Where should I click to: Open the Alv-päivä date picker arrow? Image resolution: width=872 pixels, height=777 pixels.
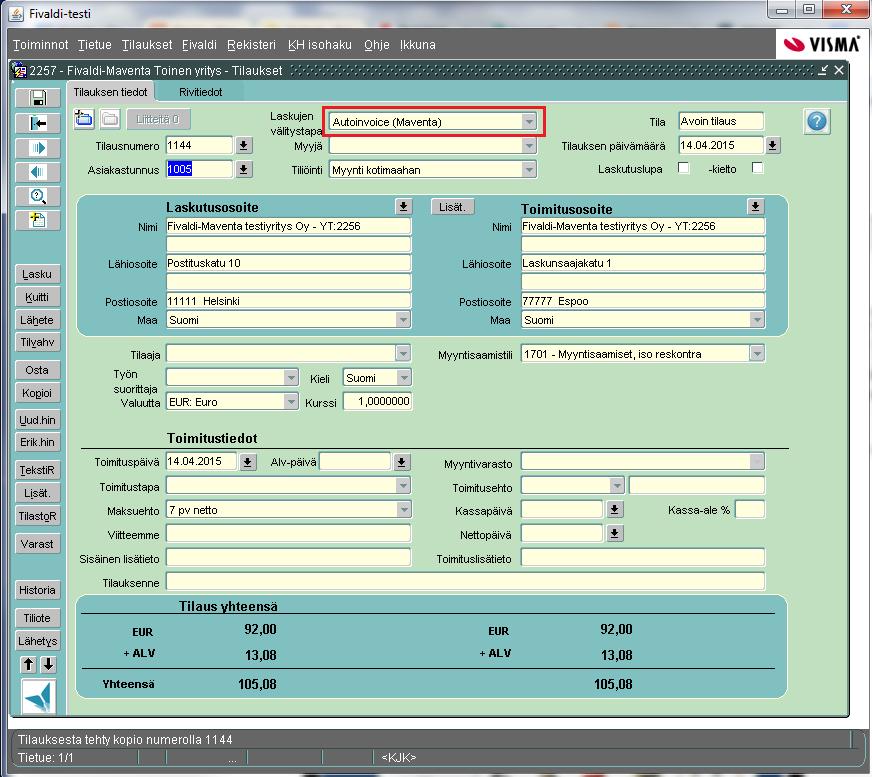402,462
